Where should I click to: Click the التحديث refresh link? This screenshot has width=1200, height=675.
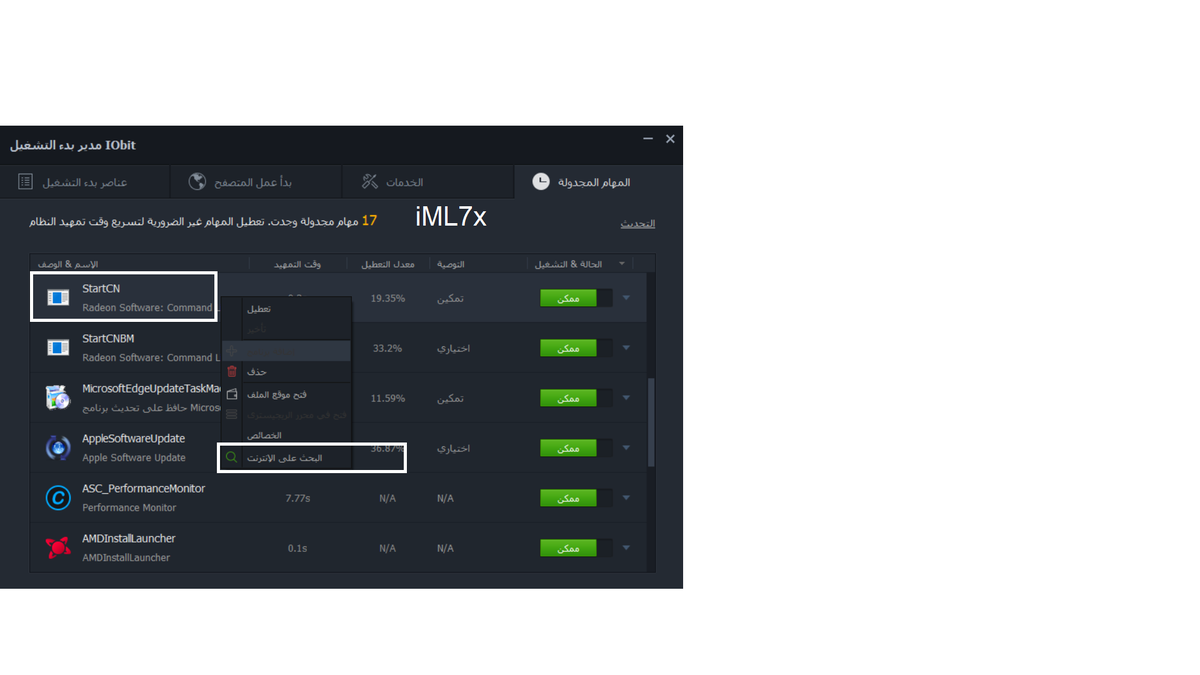(x=638, y=223)
